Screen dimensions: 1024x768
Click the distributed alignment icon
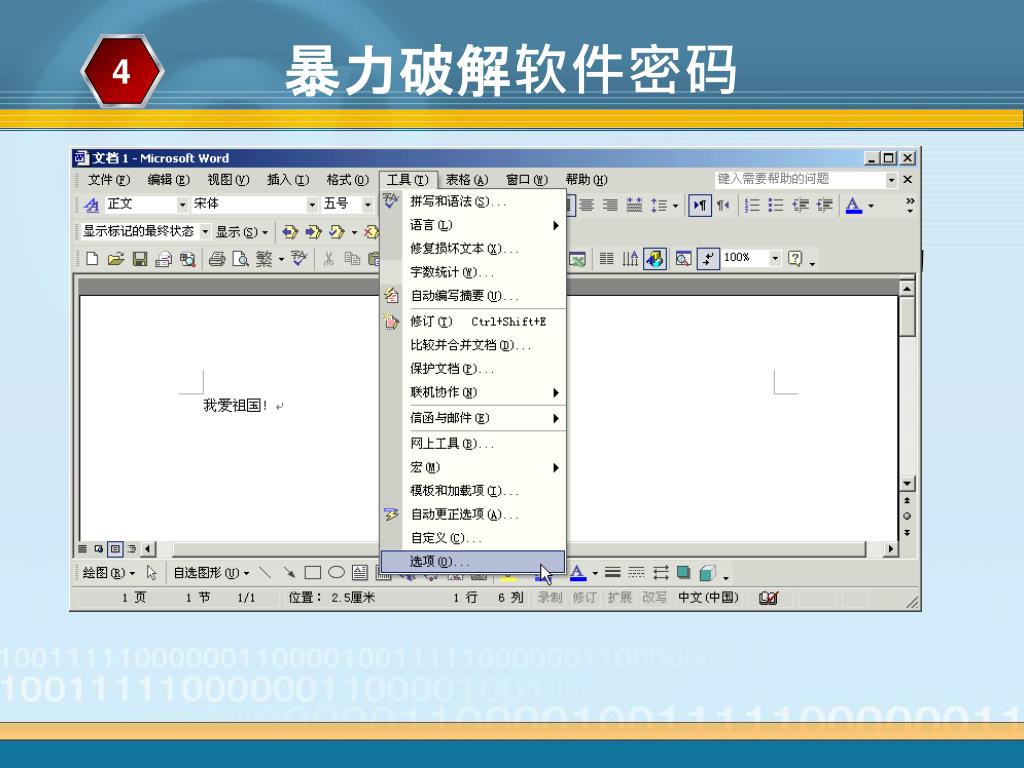tap(633, 206)
